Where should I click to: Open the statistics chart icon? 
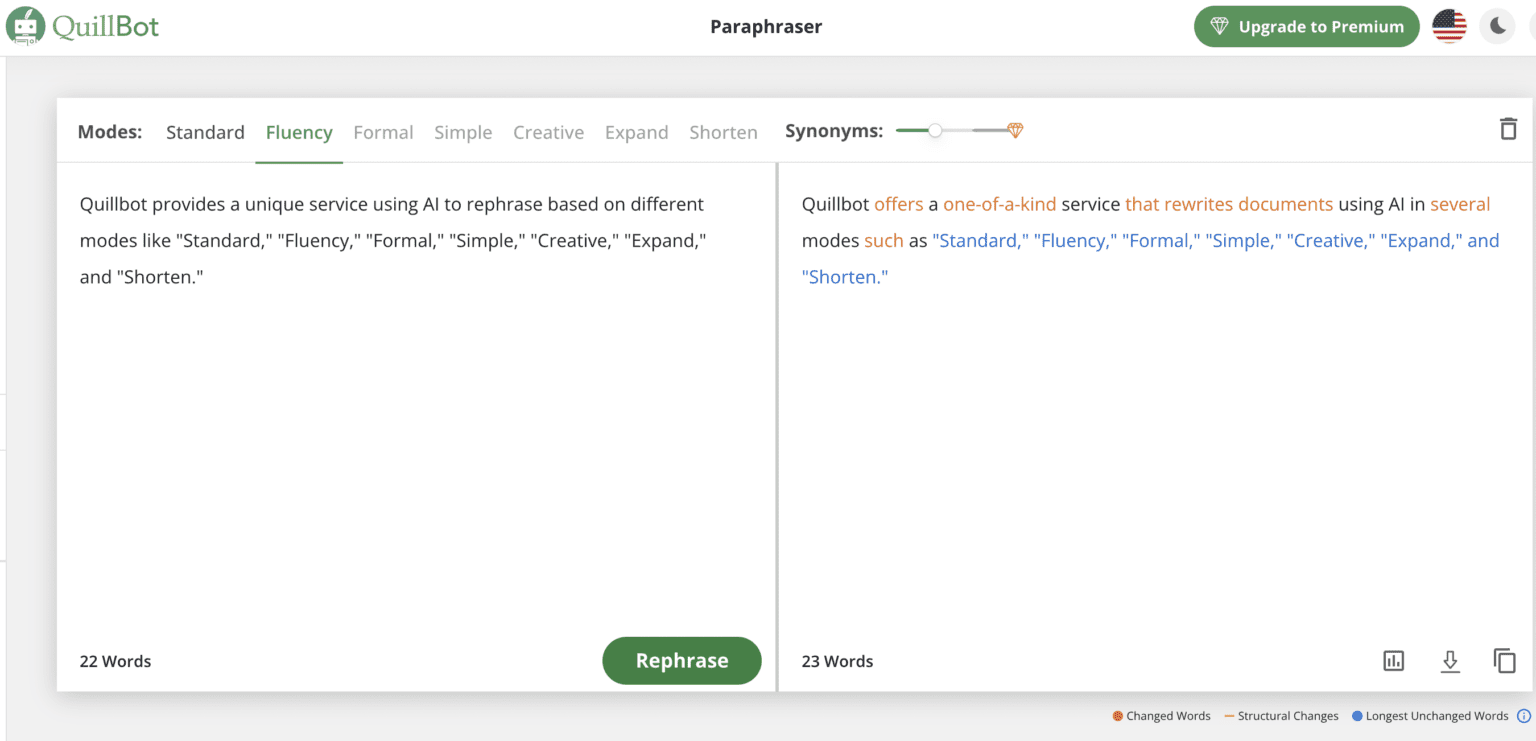[1393, 661]
